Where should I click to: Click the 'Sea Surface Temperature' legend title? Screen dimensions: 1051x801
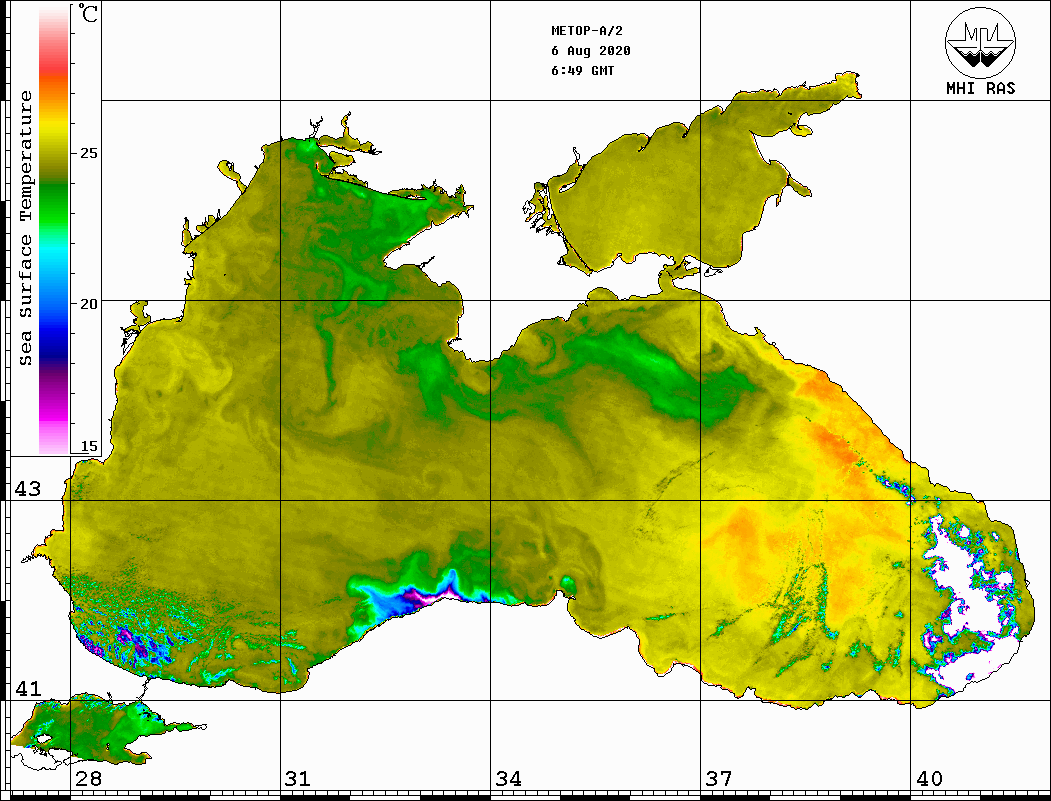pyautogui.click(x=25, y=228)
